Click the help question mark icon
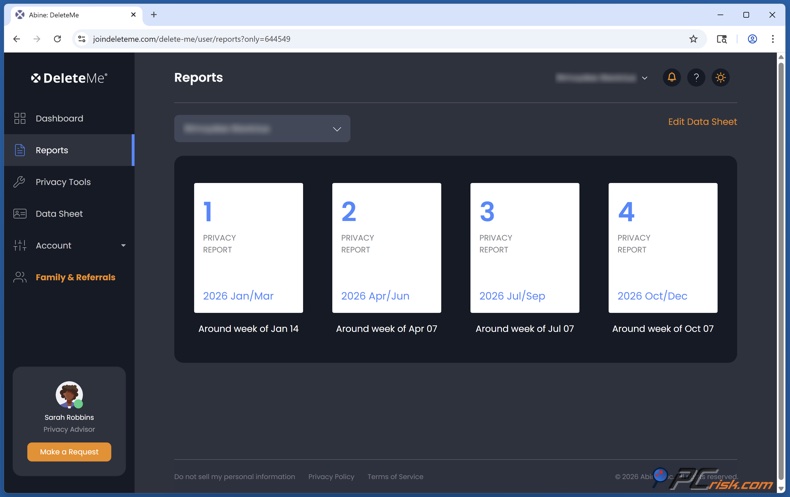 pos(696,77)
